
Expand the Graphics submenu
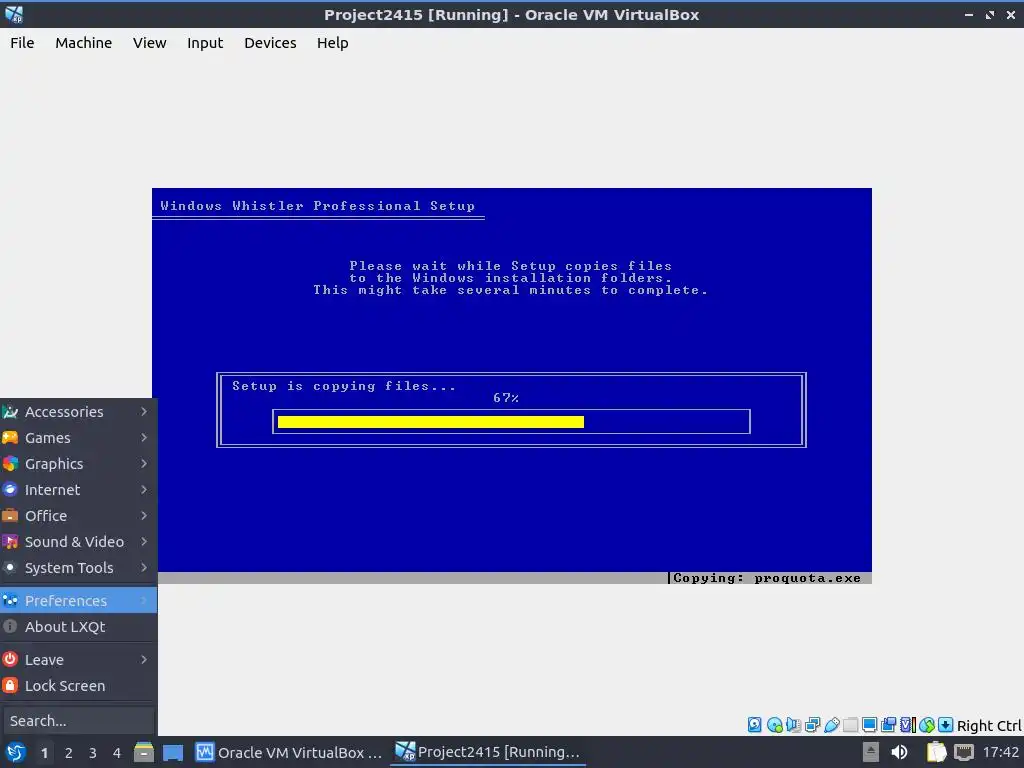click(x=78, y=464)
